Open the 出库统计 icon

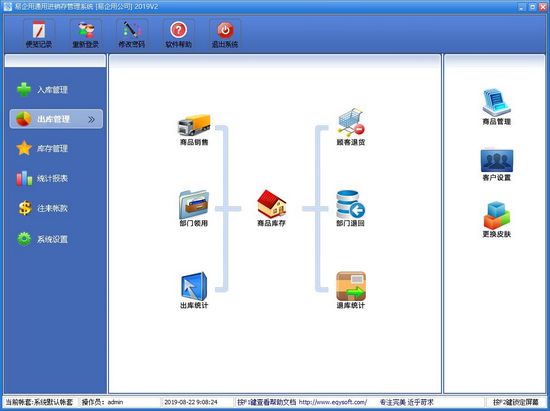click(x=194, y=287)
